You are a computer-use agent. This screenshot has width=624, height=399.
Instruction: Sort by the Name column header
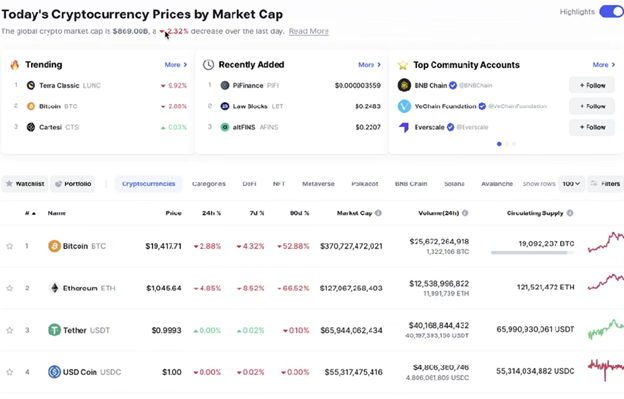57,213
